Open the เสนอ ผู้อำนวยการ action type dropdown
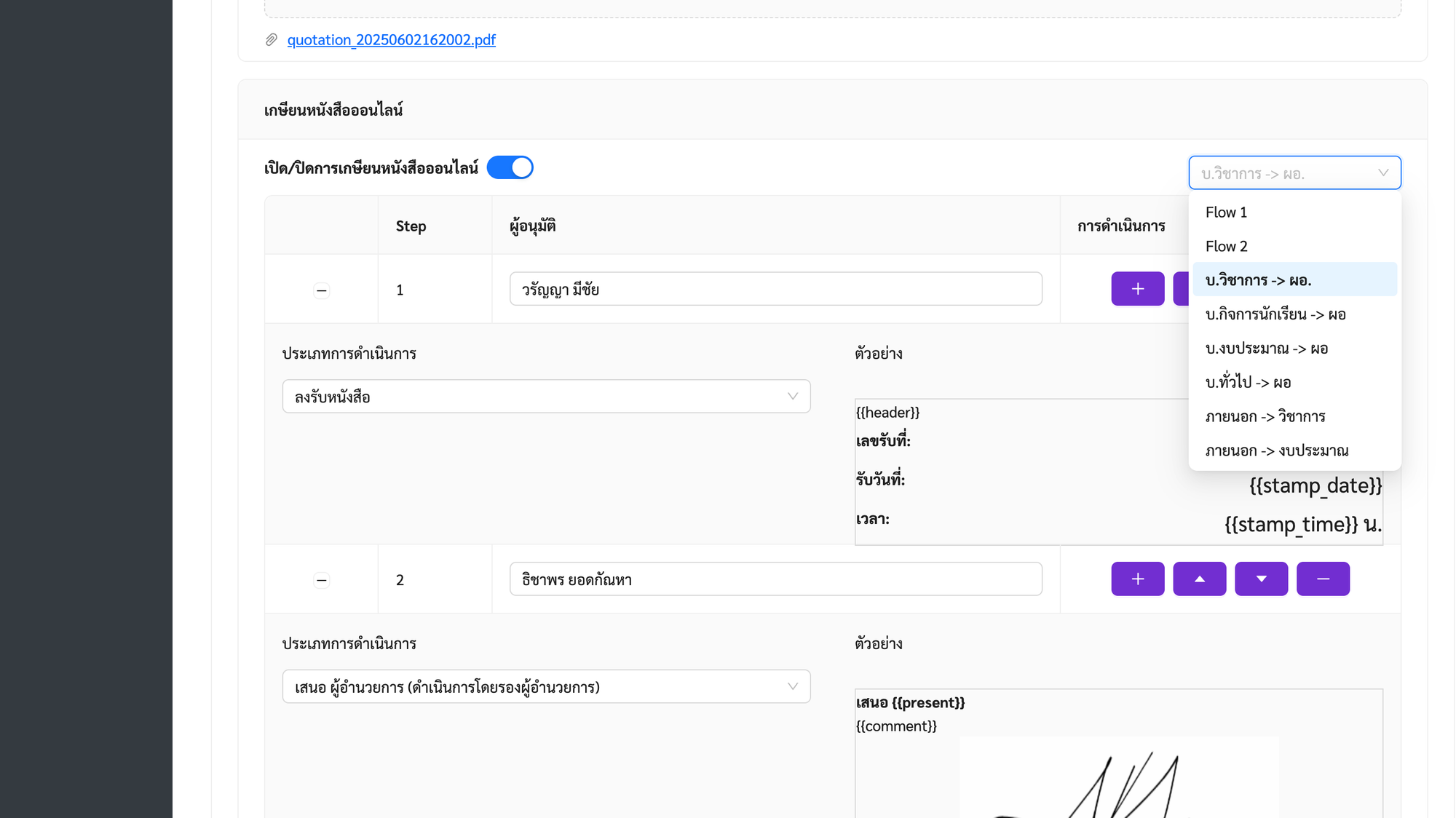The image size is (1456, 818). [x=546, y=686]
